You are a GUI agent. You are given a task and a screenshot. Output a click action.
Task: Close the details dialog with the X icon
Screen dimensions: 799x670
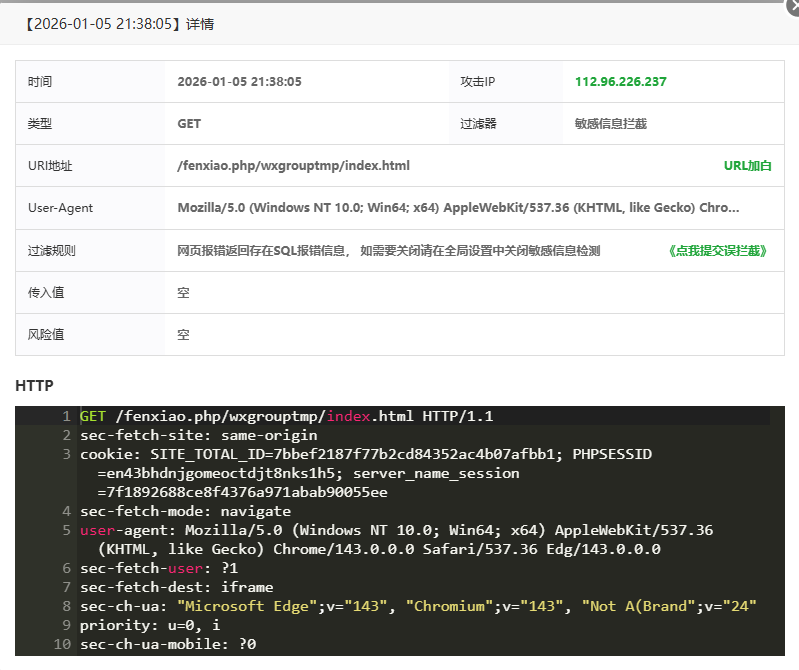pos(790,5)
